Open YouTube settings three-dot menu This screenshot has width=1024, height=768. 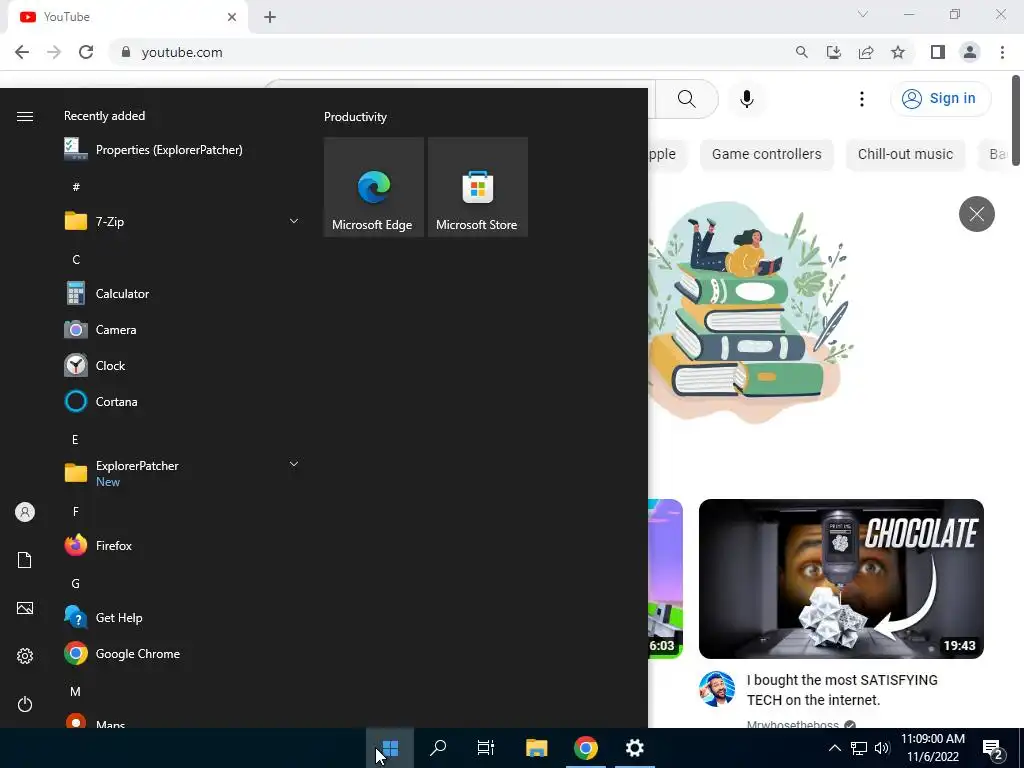862,99
